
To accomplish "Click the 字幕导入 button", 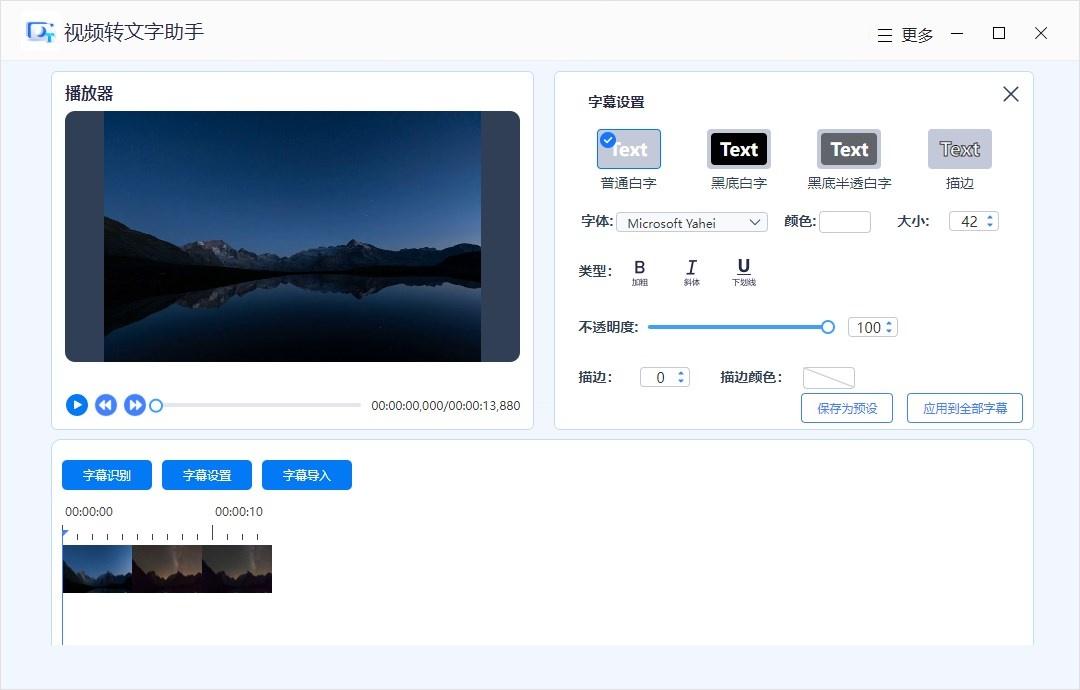I will 307,475.
